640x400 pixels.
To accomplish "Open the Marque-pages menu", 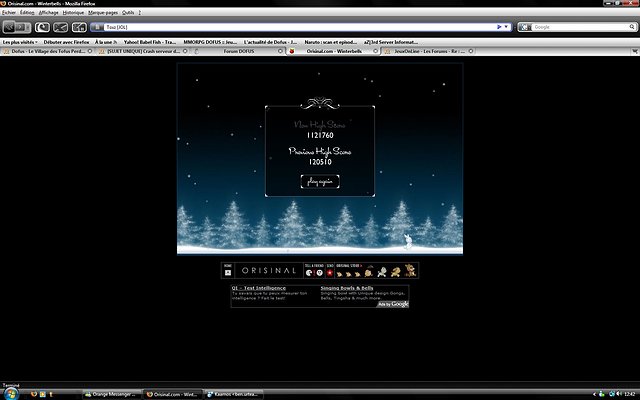I will click(x=103, y=12).
